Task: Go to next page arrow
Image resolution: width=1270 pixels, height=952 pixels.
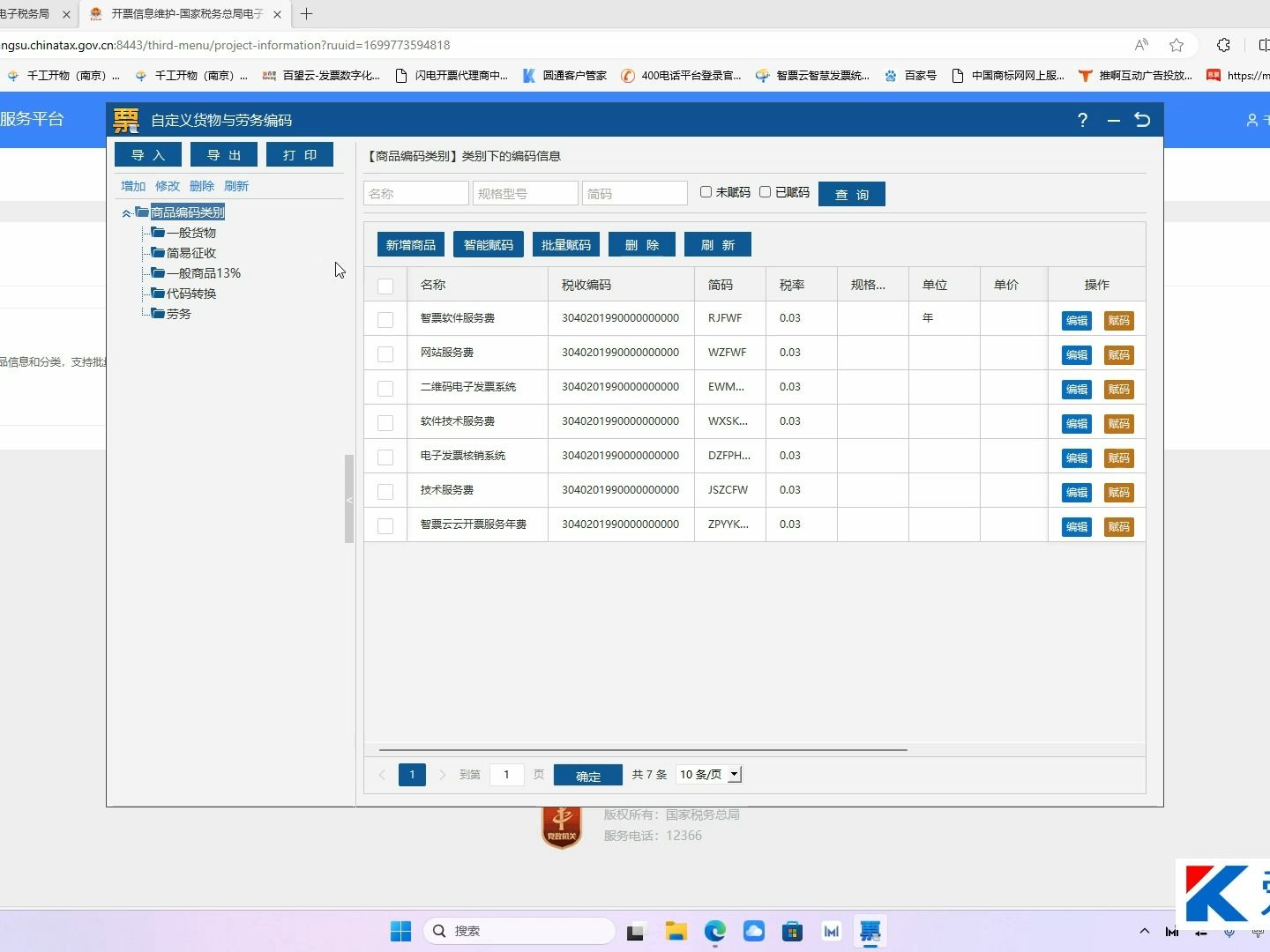Action: pyautogui.click(x=443, y=775)
